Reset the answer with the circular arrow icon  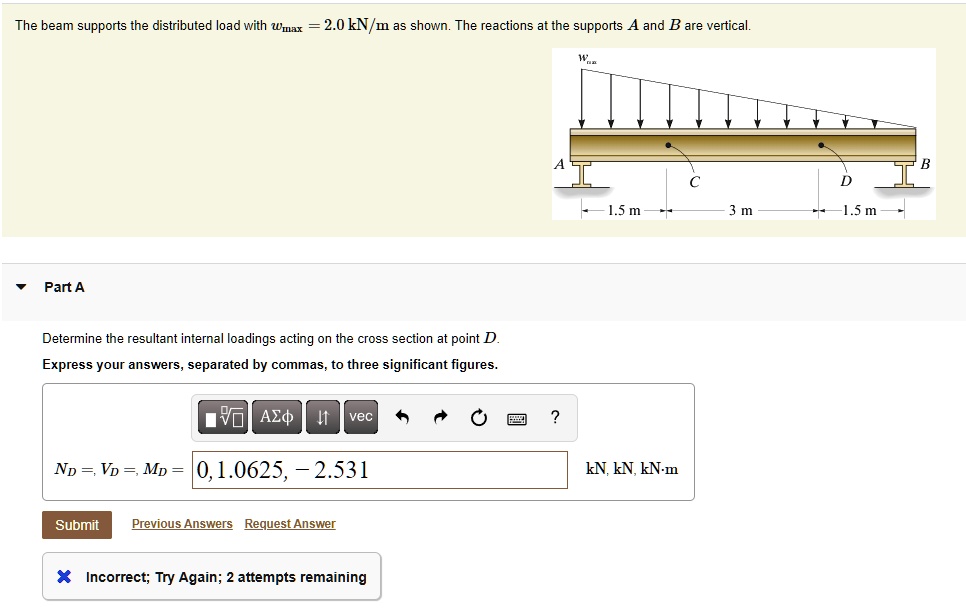478,417
